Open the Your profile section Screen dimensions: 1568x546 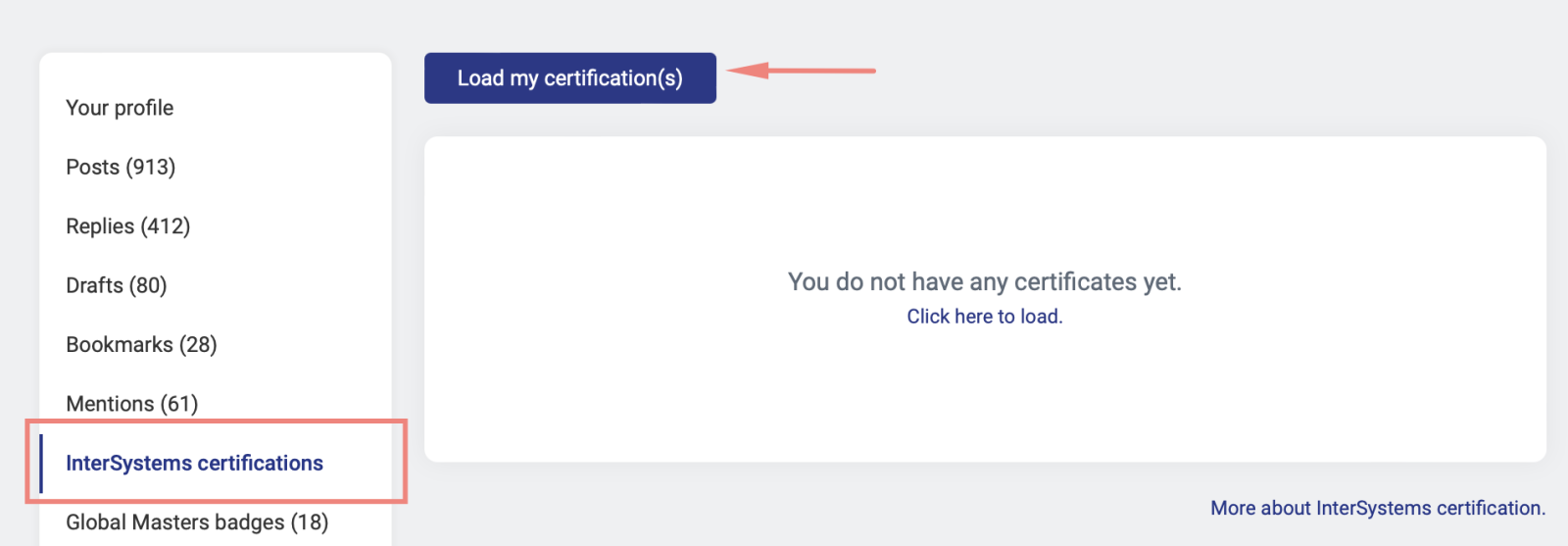[x=120, y=108]
